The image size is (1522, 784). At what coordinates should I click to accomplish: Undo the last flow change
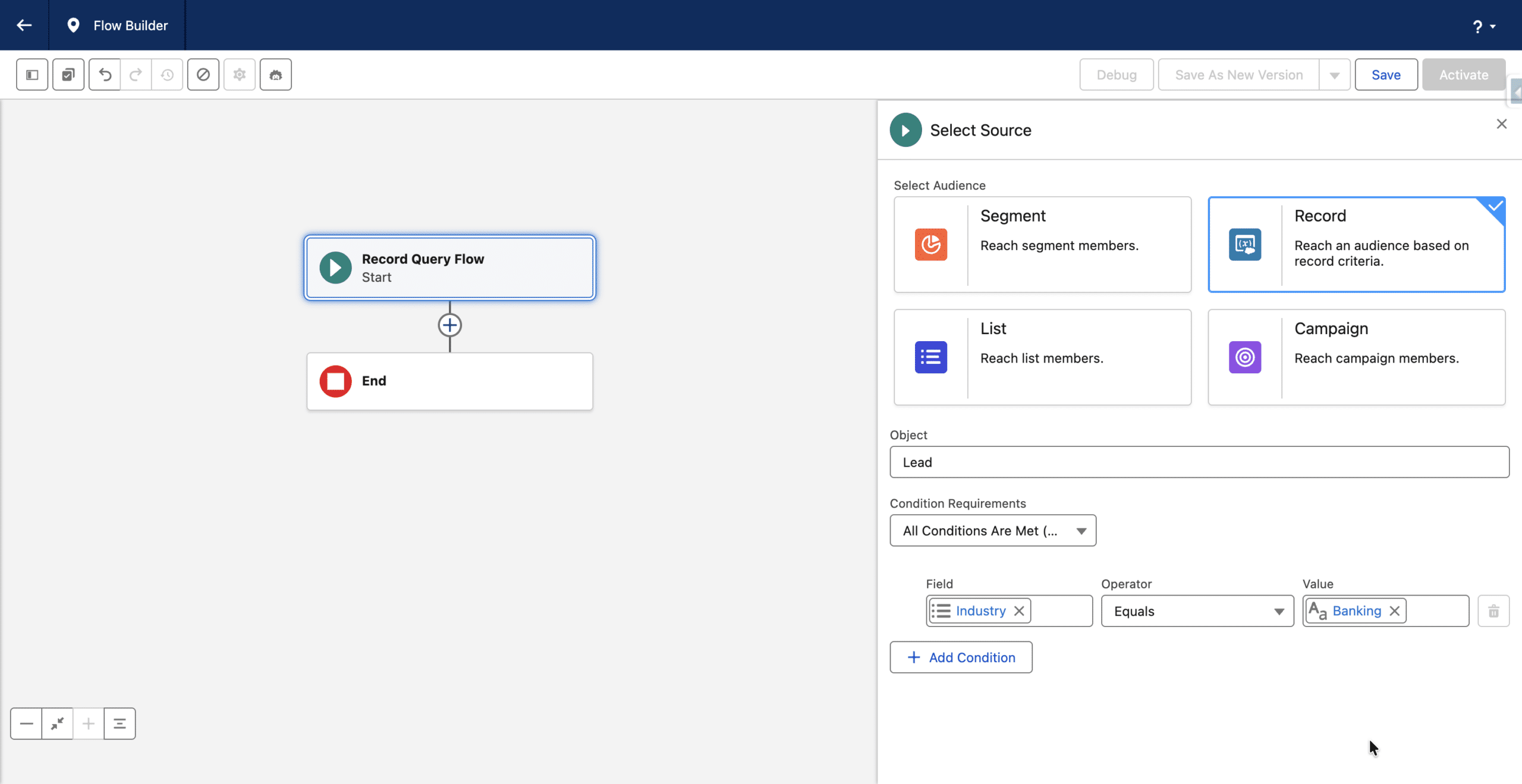coord(105,75)
